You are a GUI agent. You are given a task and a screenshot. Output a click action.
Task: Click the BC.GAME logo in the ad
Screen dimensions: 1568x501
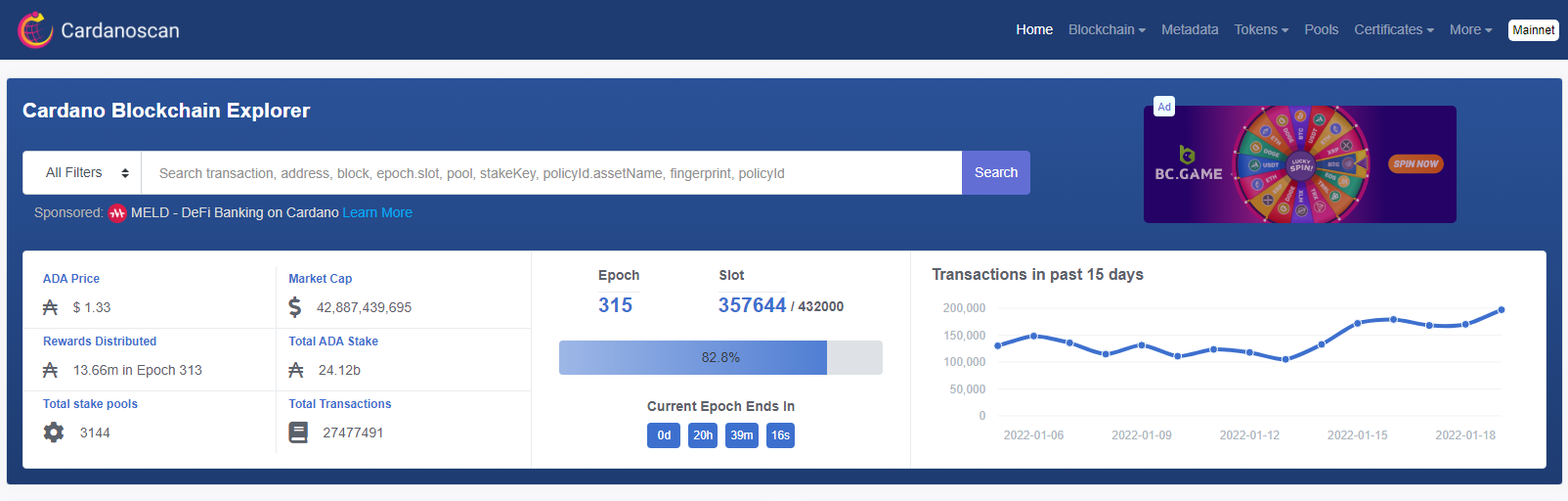[1188, 164]
